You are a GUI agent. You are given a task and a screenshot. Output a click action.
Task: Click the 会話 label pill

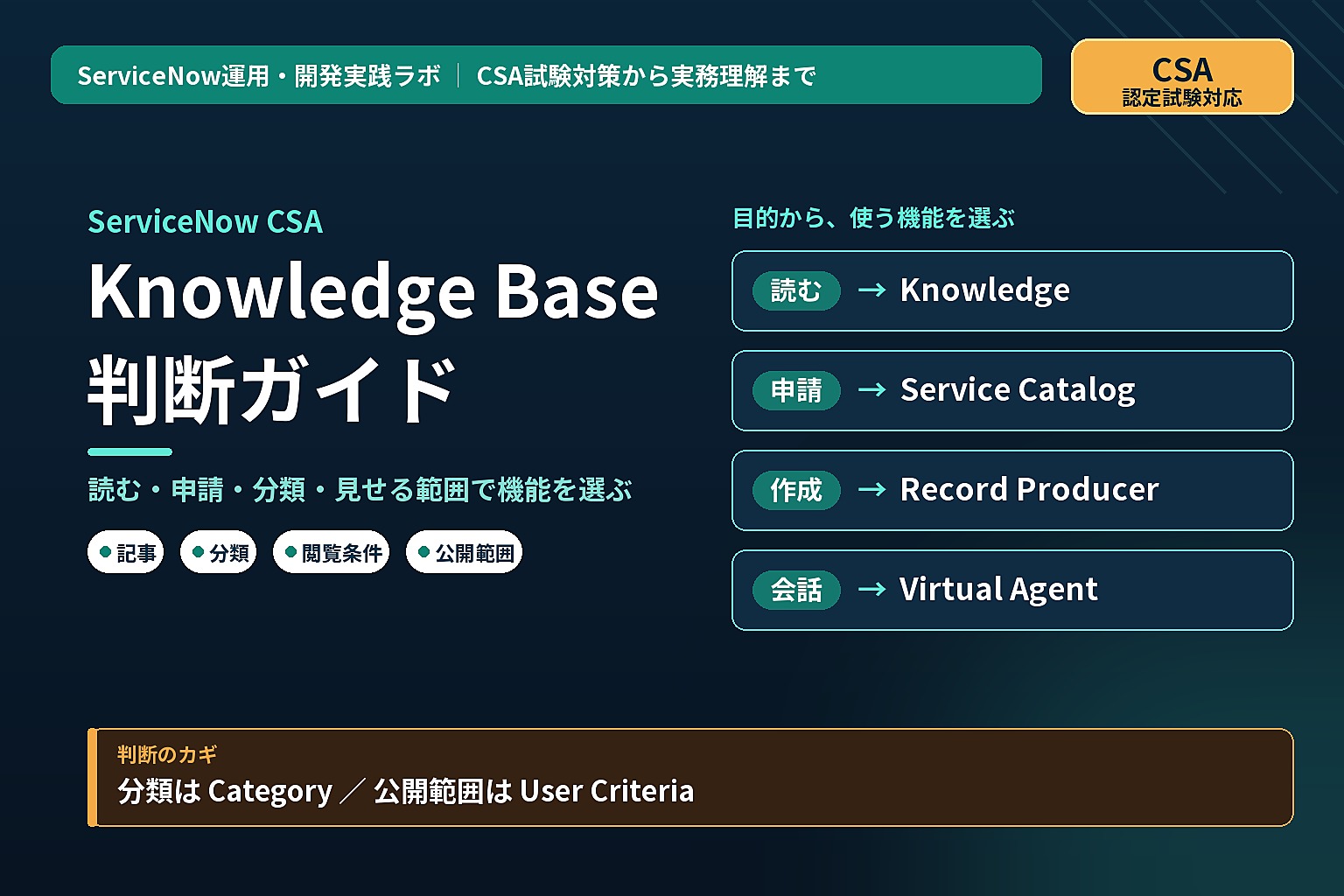click(796, 590)
